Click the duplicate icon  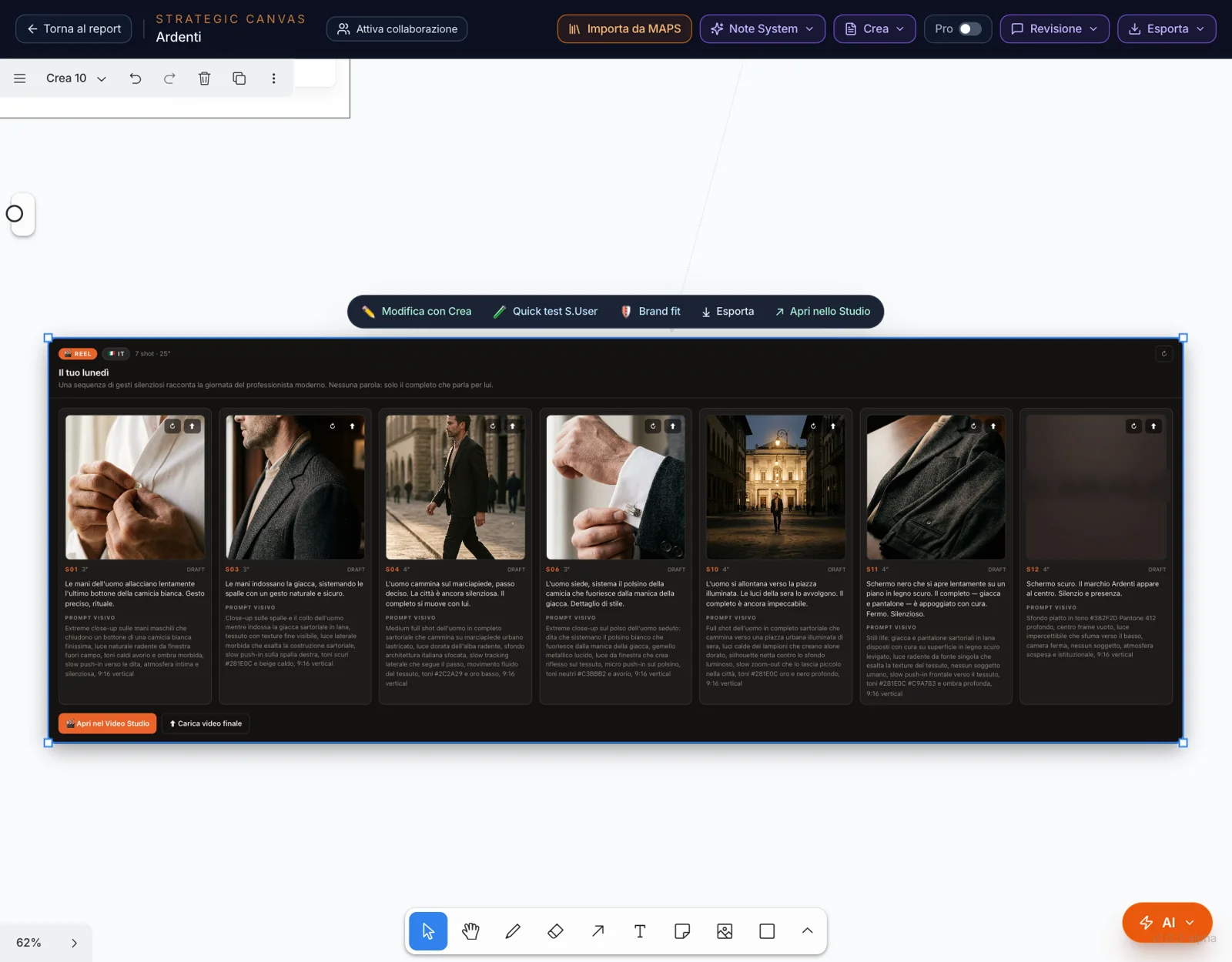[x=239, y=78]
